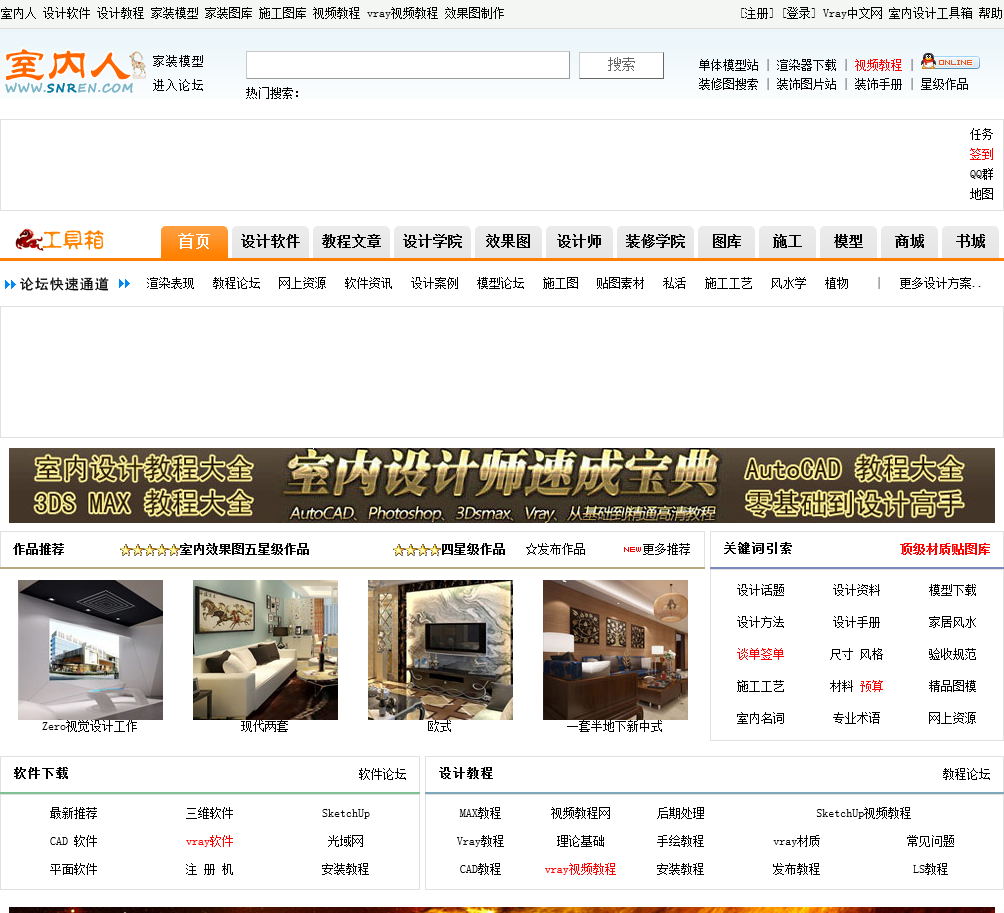Click the five-star rating icons
Screen dimensions: 1004x913
coord(149,550)
